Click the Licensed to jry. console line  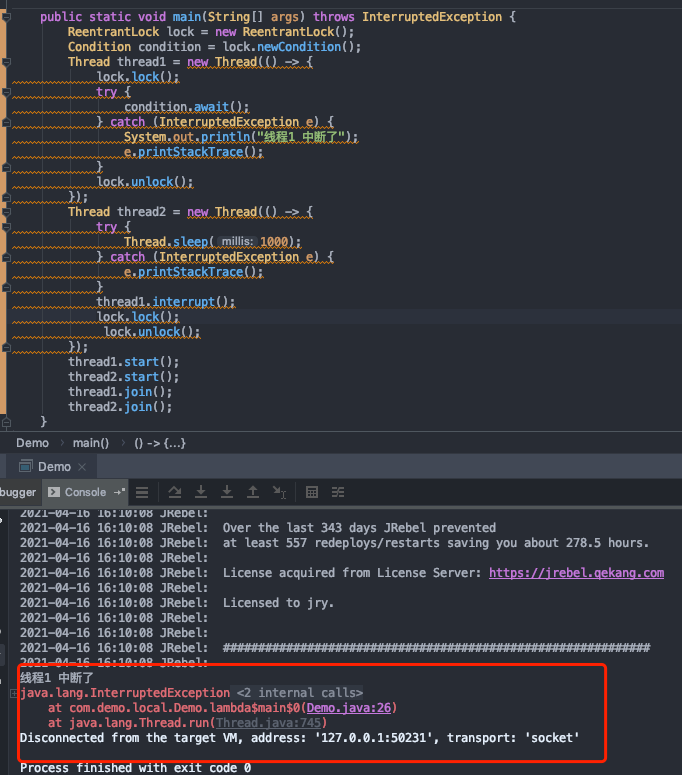pyautogui.click(x=278, y=603)
